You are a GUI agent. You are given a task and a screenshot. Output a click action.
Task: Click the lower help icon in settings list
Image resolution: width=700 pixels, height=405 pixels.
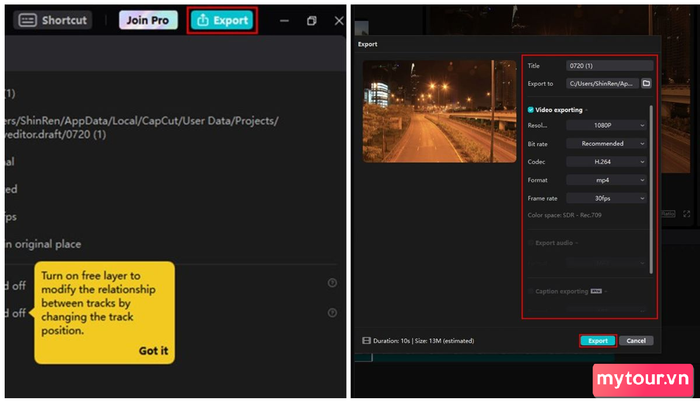point(332,312)
